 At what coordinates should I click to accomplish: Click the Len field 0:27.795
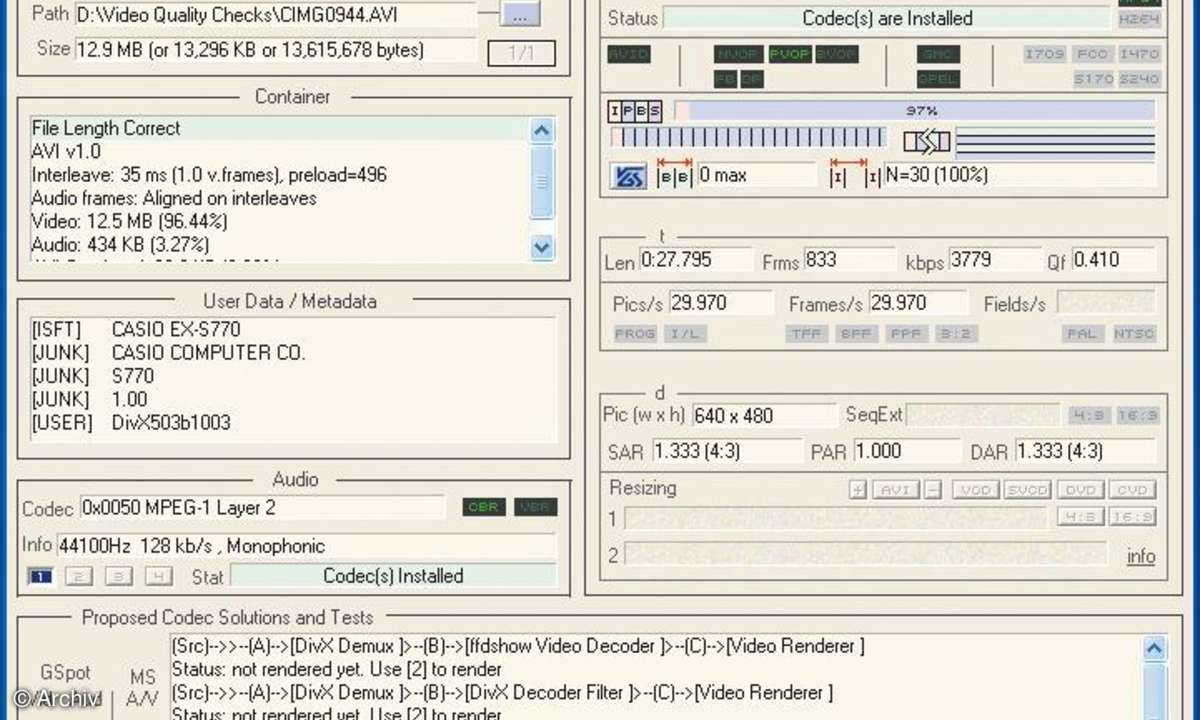(x=695, y=260)
